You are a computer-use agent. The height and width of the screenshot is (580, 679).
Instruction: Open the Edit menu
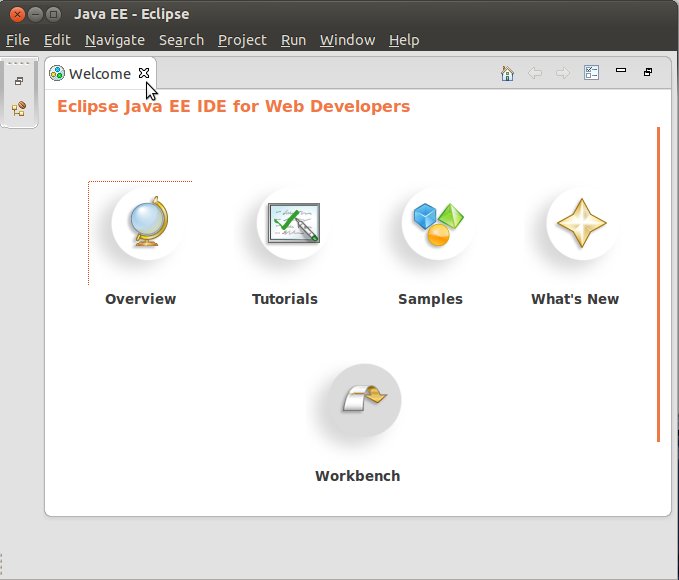[57, 40]
